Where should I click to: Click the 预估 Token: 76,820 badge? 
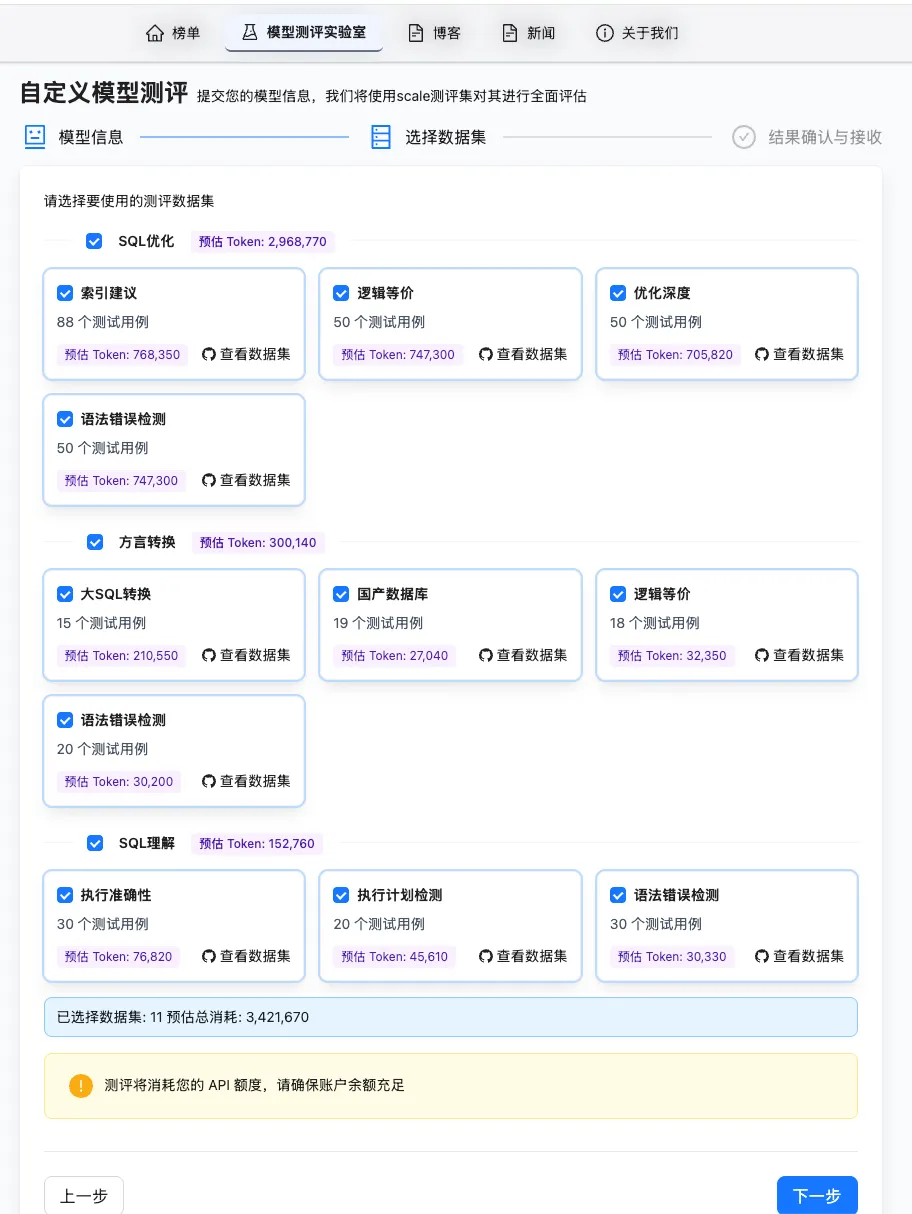point(119,956)
